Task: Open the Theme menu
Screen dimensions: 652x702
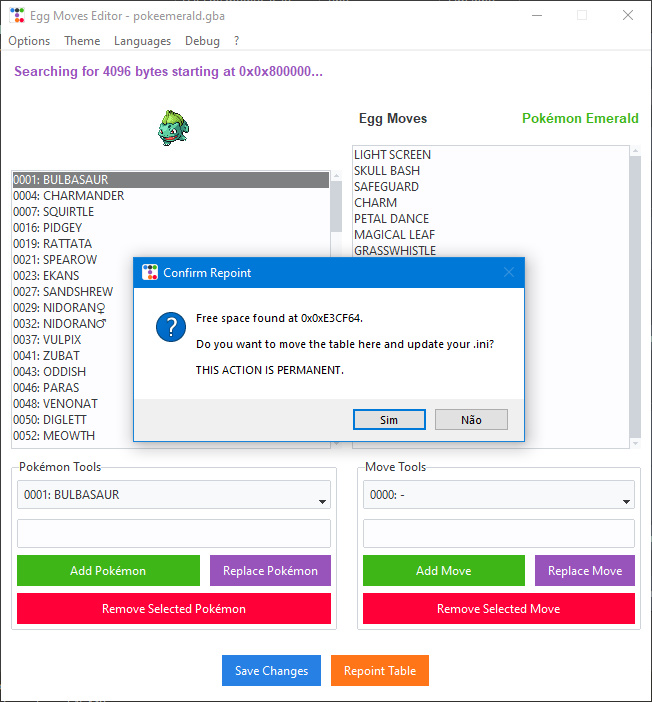Action: [x=82, y=41]
